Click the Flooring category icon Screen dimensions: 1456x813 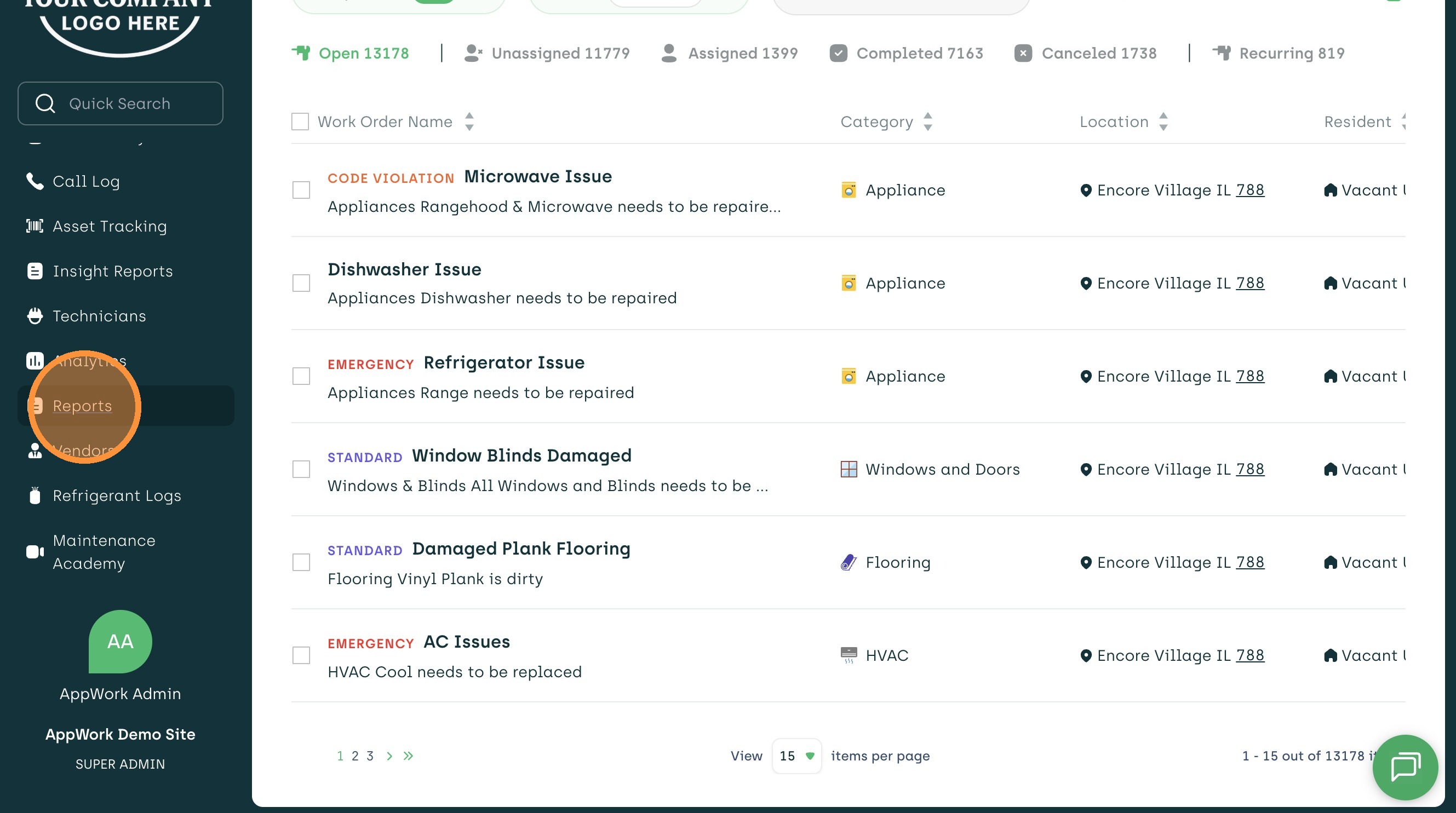point(849,562)
